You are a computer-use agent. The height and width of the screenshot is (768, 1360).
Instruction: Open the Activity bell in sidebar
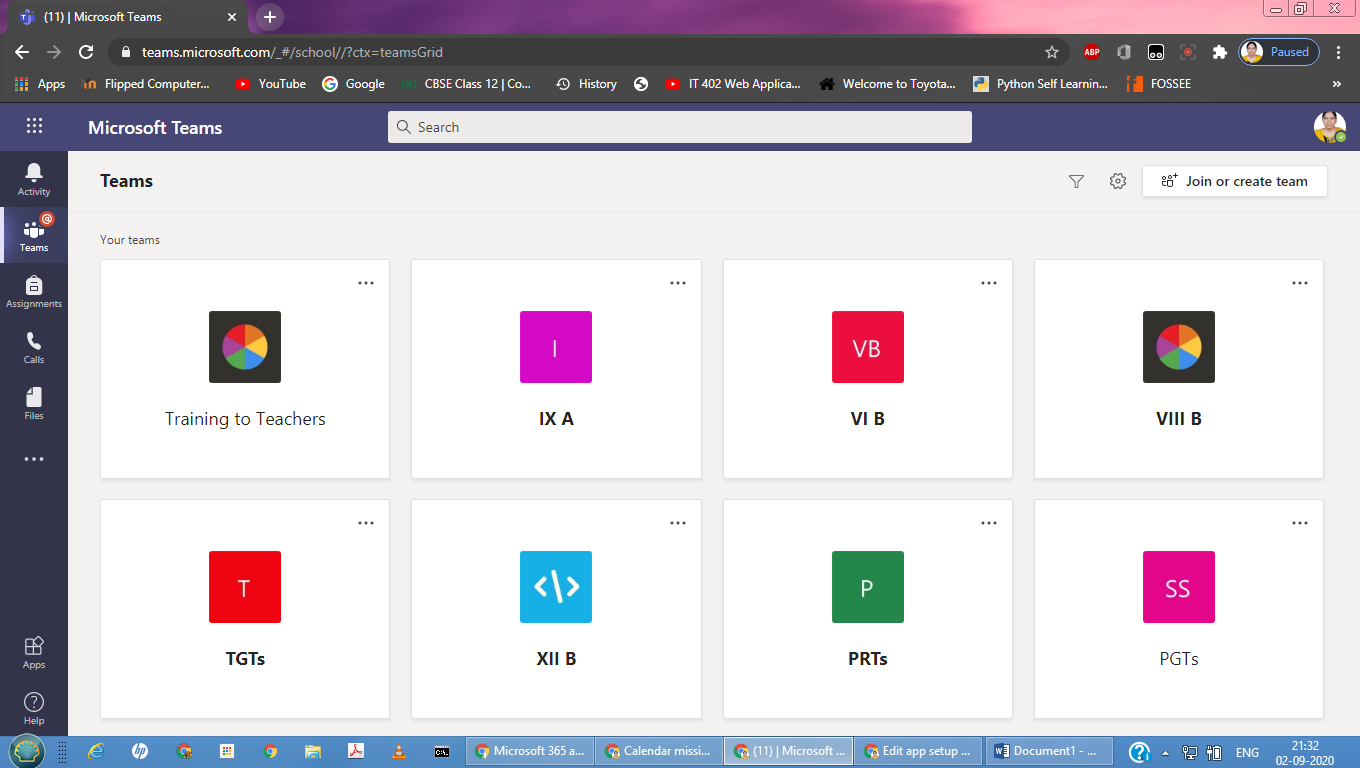34,179
